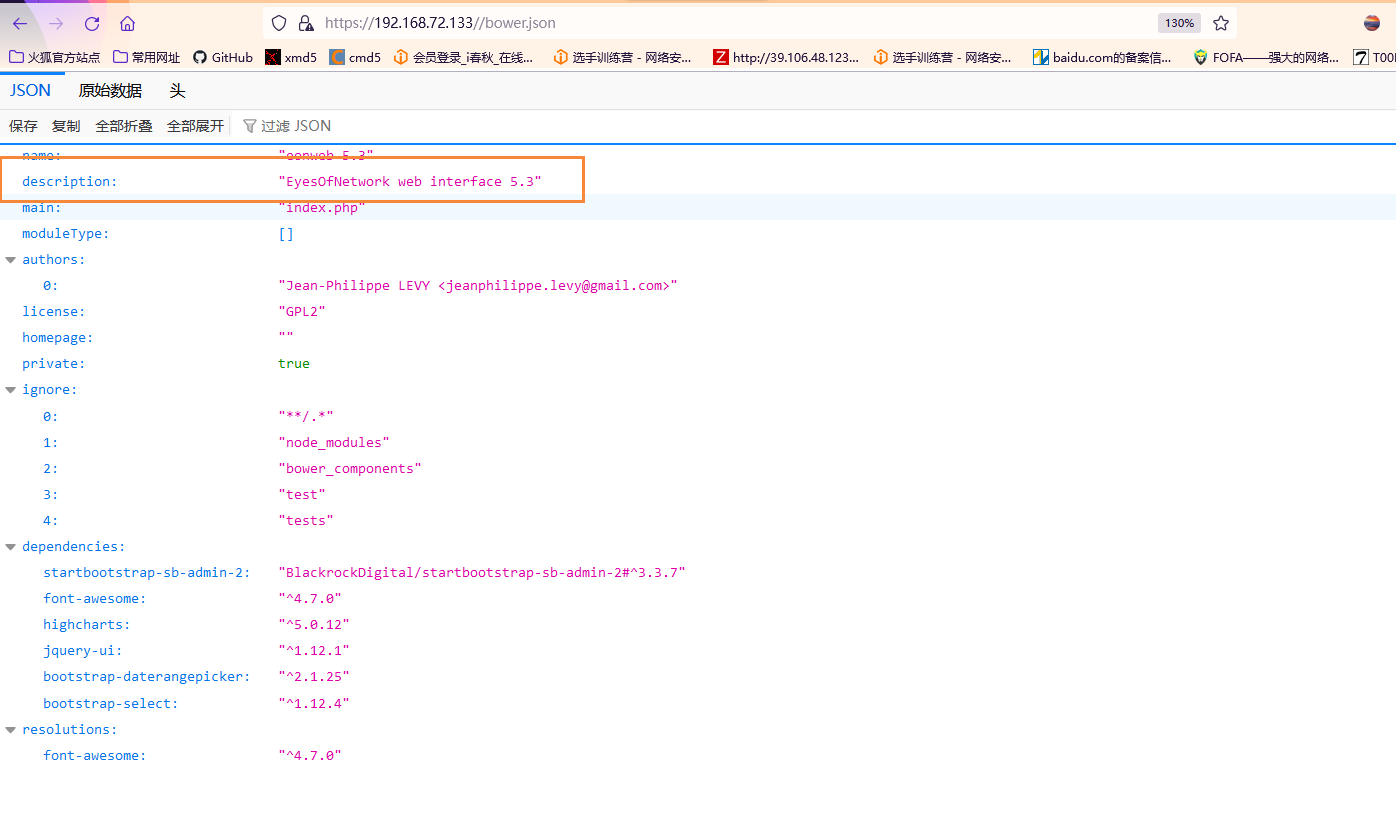The height and width of the screenshot is (832, 1396).
Task: Click the 复制 copy button
Action: [x=66, y=126]
